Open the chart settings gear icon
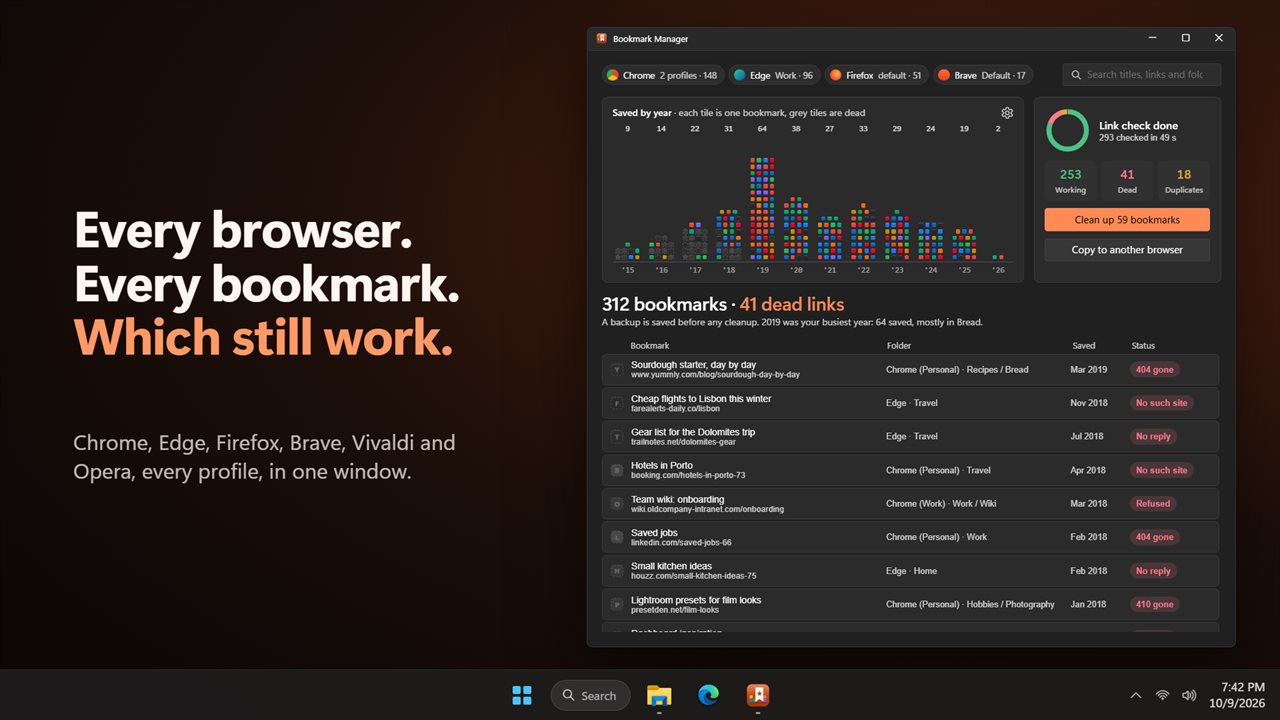 click(1007, 113)
